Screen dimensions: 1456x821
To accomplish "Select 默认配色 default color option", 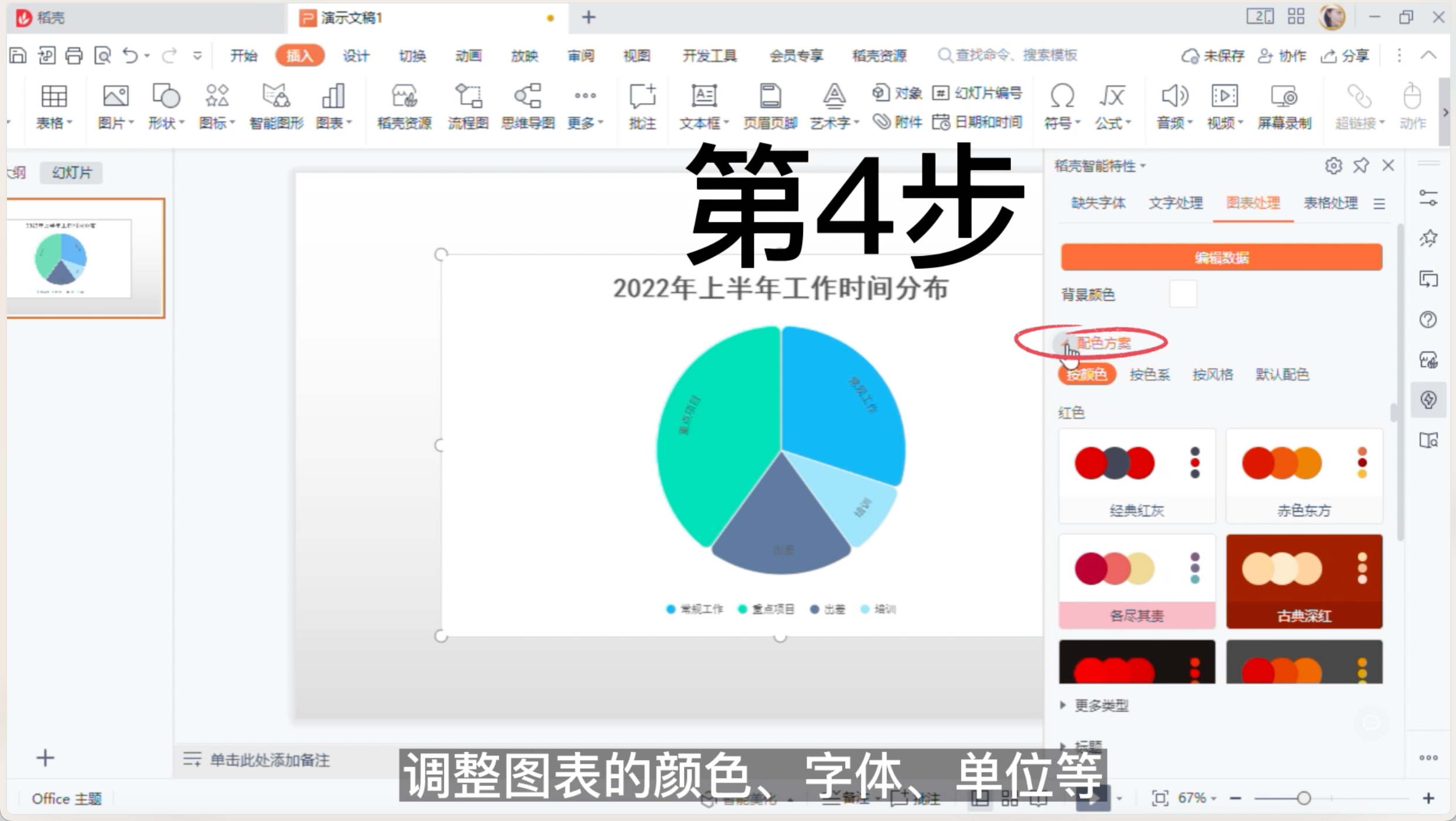I will pos(1282,374).
